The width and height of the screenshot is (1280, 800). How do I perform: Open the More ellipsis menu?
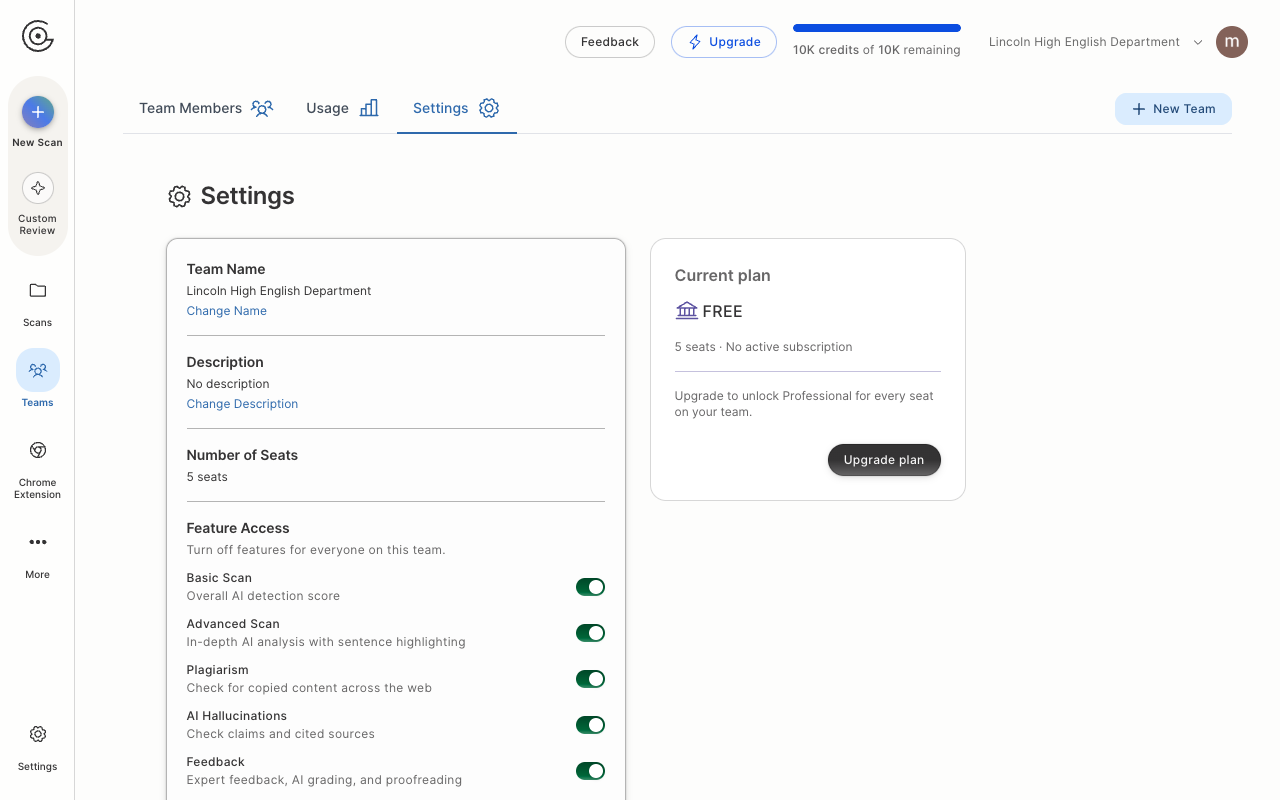[x=38, y=542]
